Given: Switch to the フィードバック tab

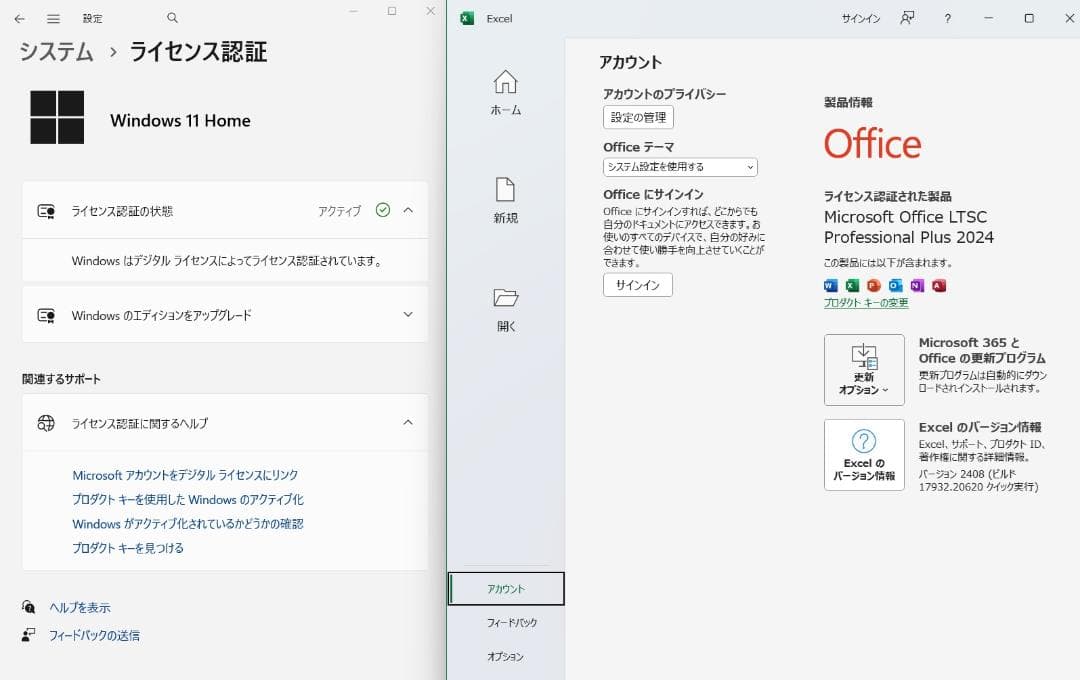Looking at the screenshot, I should point(505,622).
